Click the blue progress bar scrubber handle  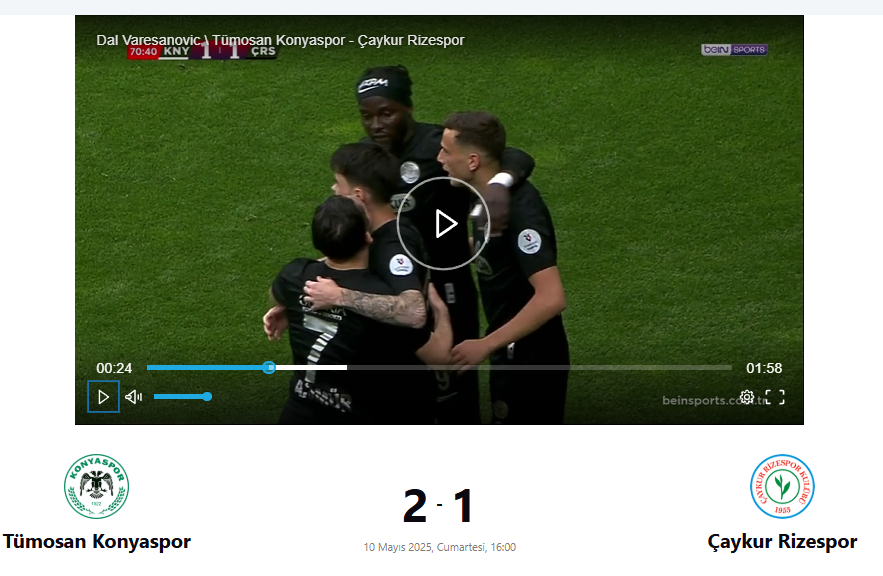tap(269, 368)
